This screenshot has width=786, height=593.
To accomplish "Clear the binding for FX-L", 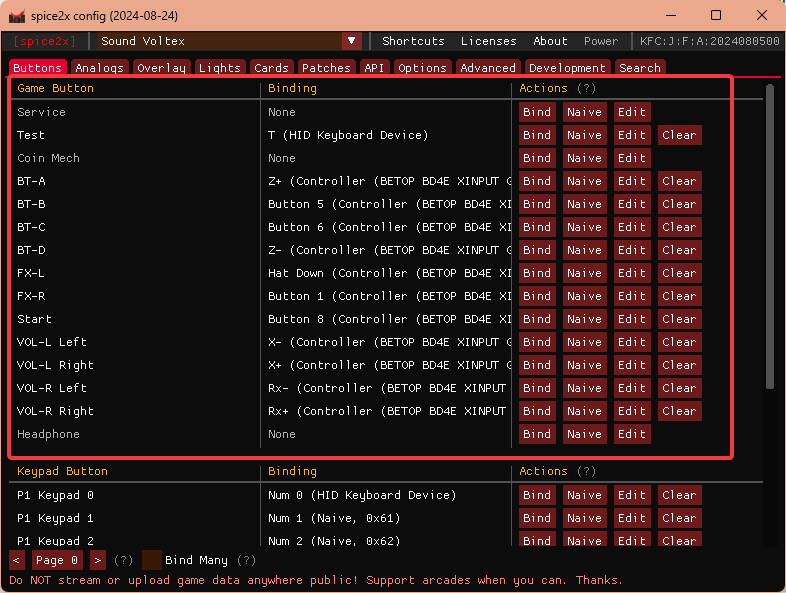I will tap(679, 273).
